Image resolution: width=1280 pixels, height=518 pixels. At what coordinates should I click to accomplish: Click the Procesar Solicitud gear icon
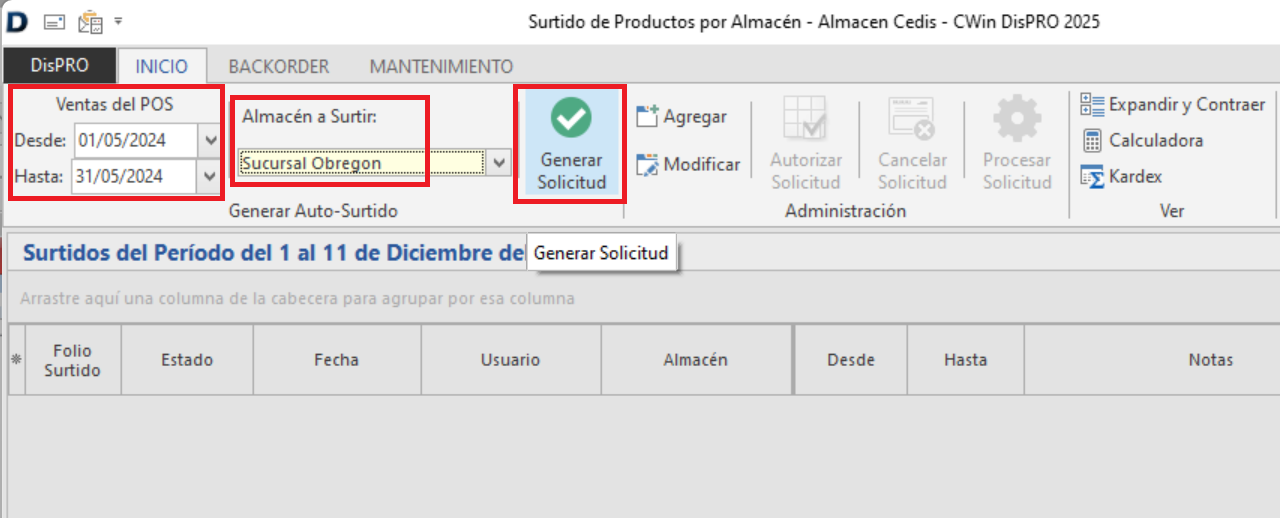pos(1017,121)
